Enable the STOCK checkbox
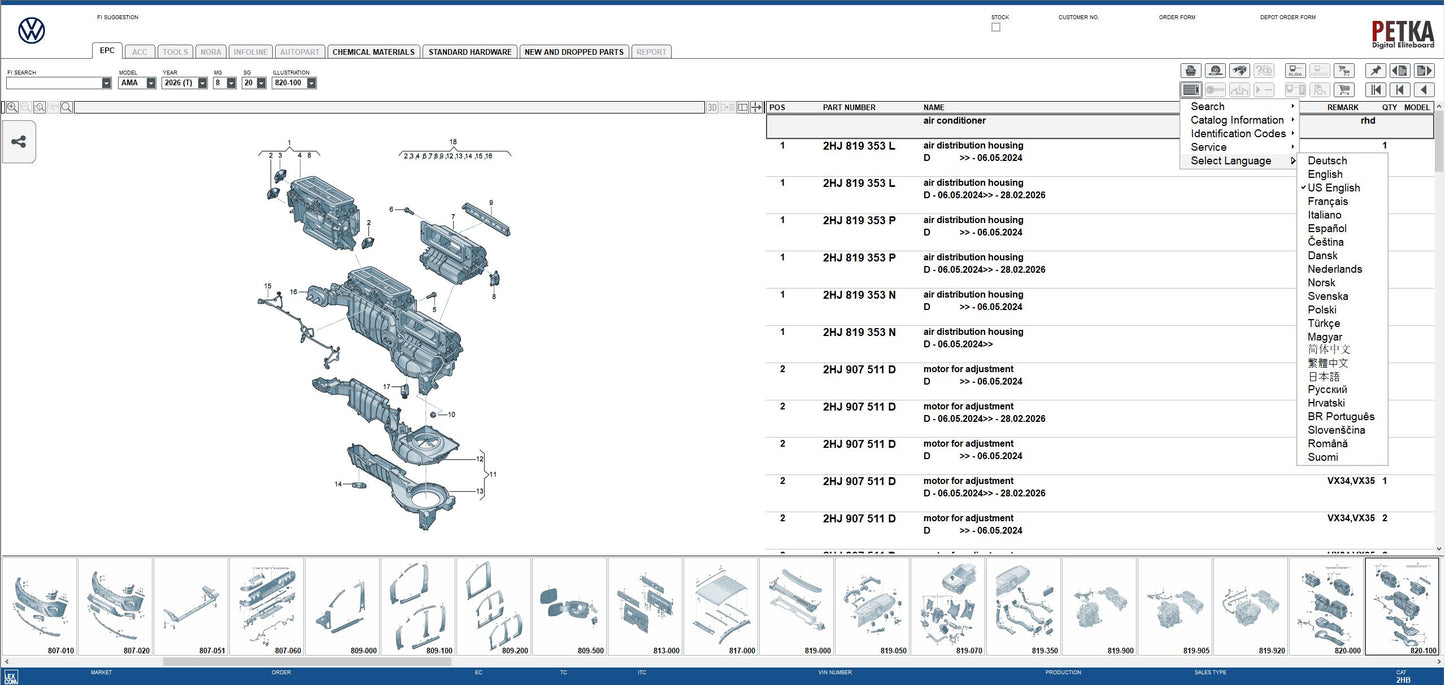The height and width of the screenshot is (685, 1445). click(x=996, y=26)
